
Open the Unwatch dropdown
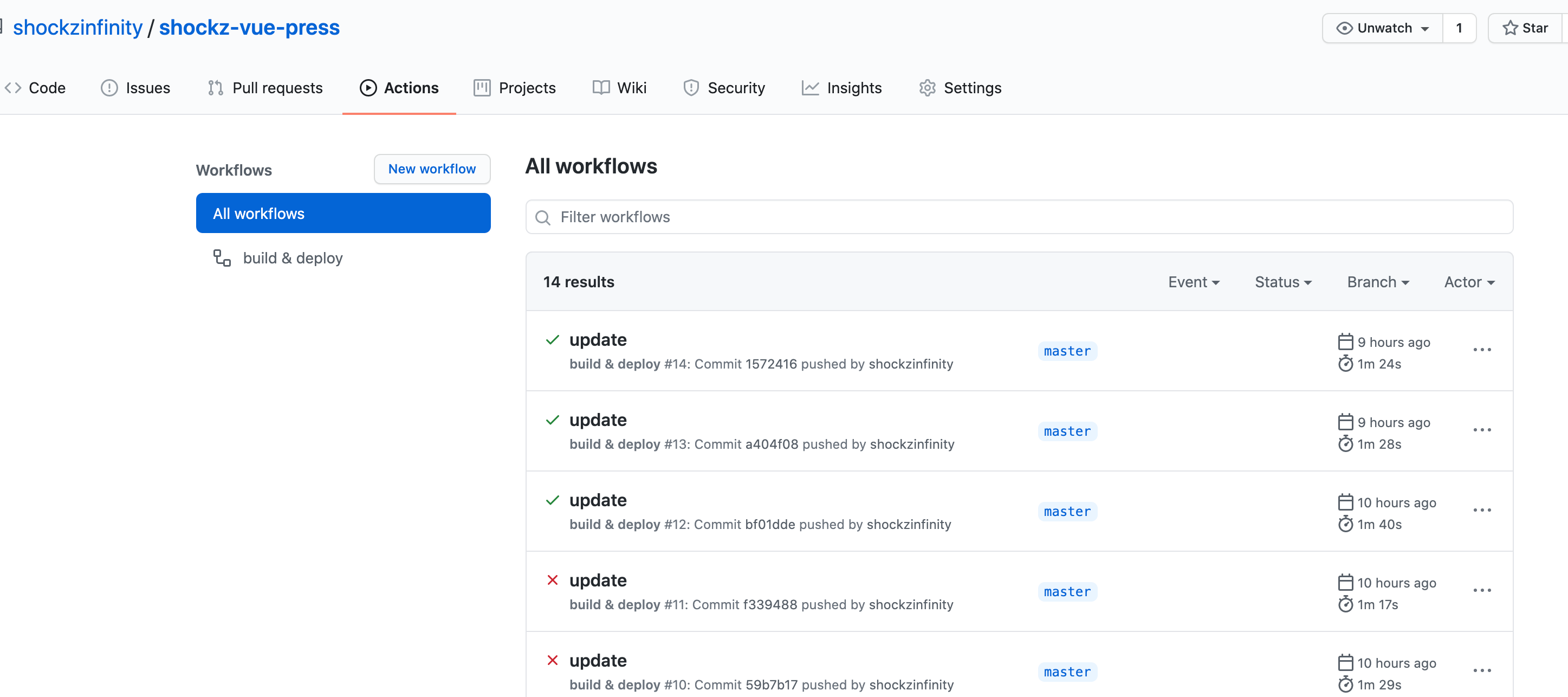click(x=1382, y=28)
